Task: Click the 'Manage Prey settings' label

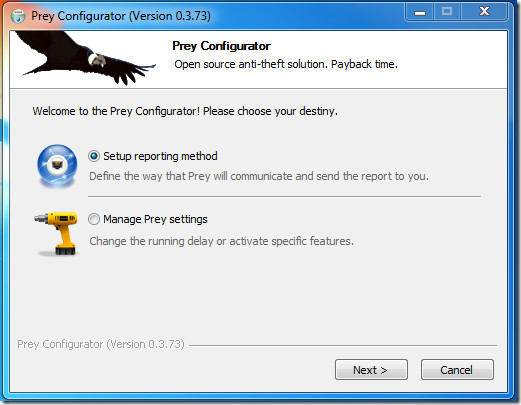Action: point(155,219)
